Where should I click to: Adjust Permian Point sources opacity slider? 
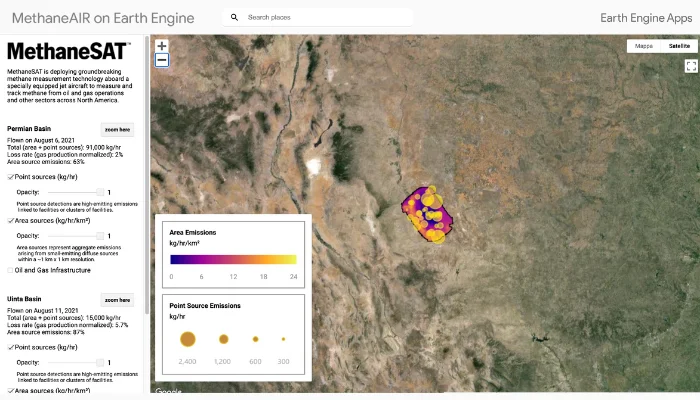(x=76, y=192)
